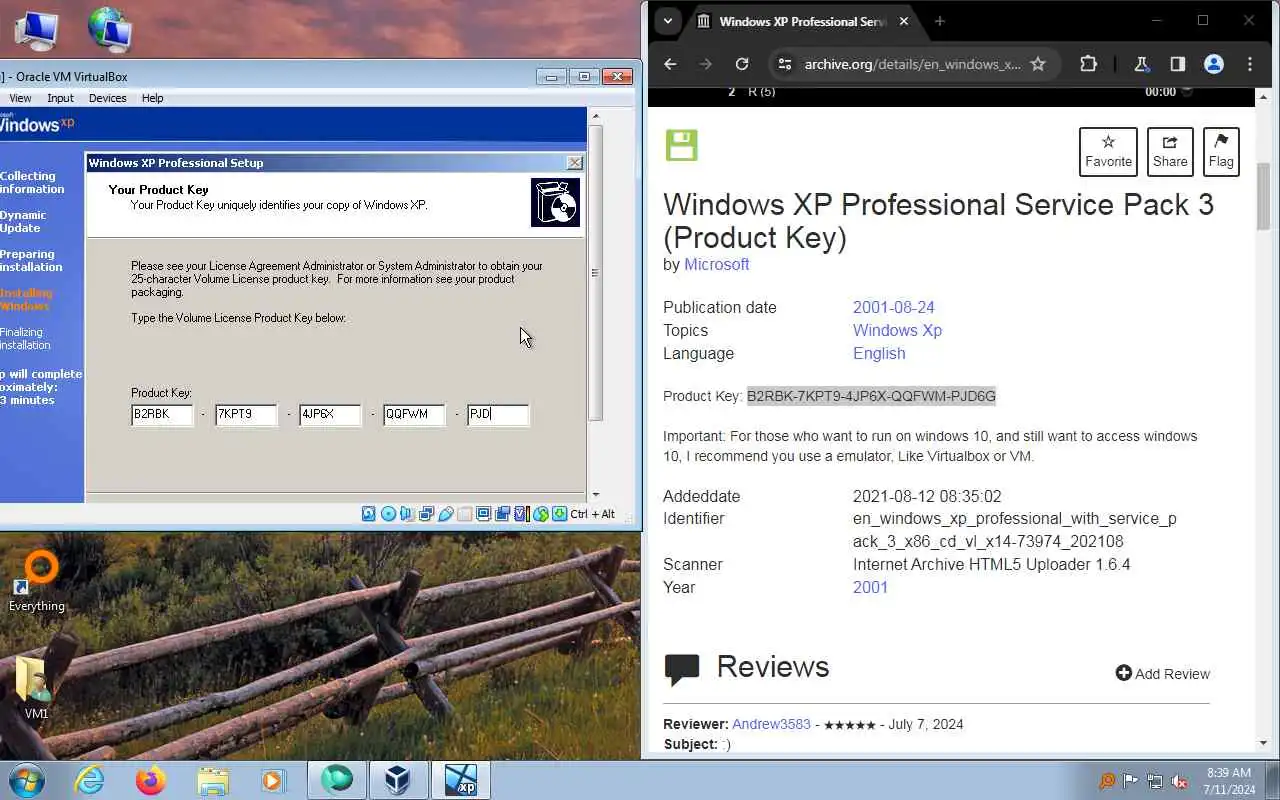Open the Chrome extensions puzzle icon
The image size is (1280, 800).
[x=1089, y=64]
